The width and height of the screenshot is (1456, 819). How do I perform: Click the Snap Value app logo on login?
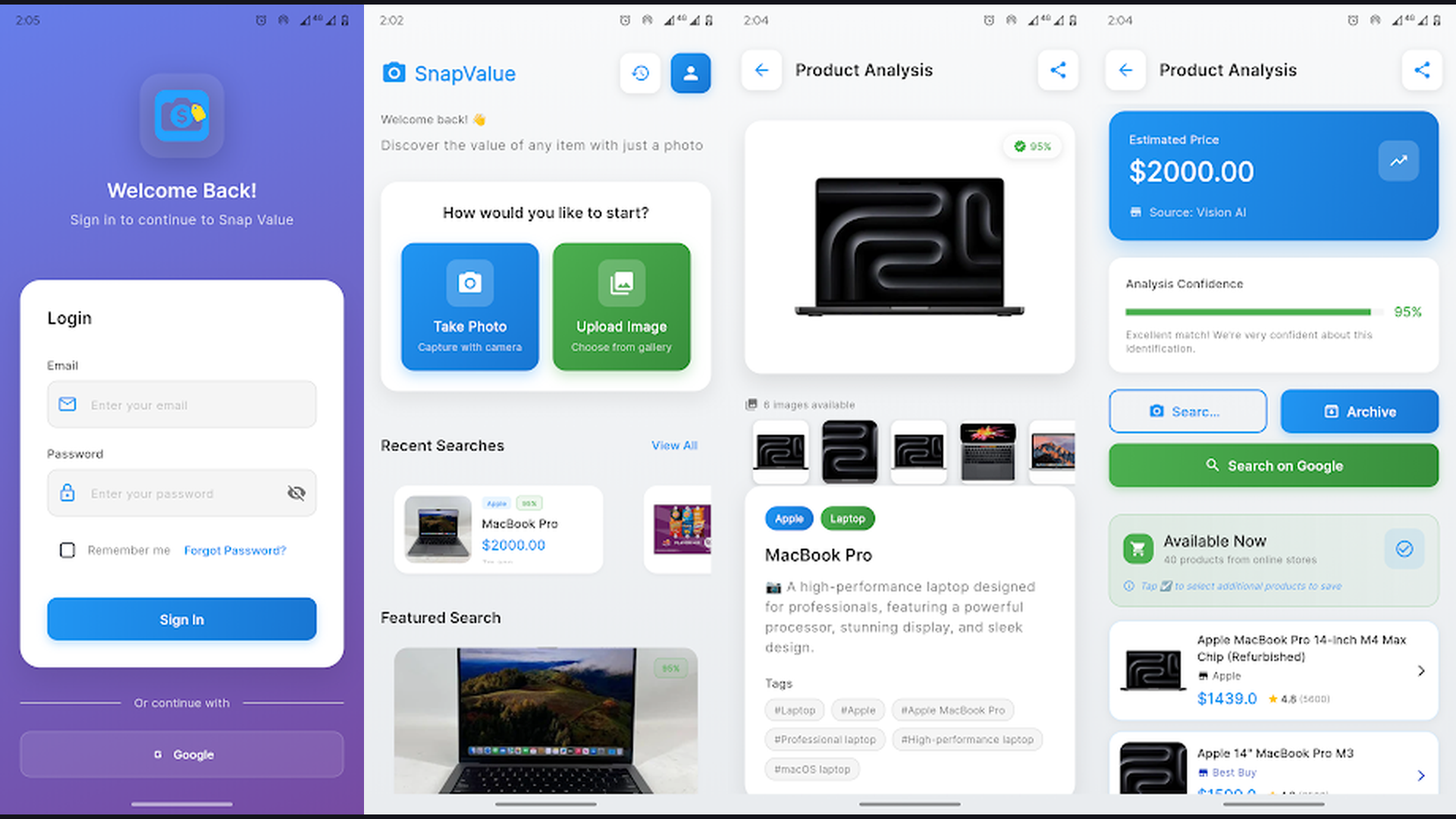coord(182,115)
